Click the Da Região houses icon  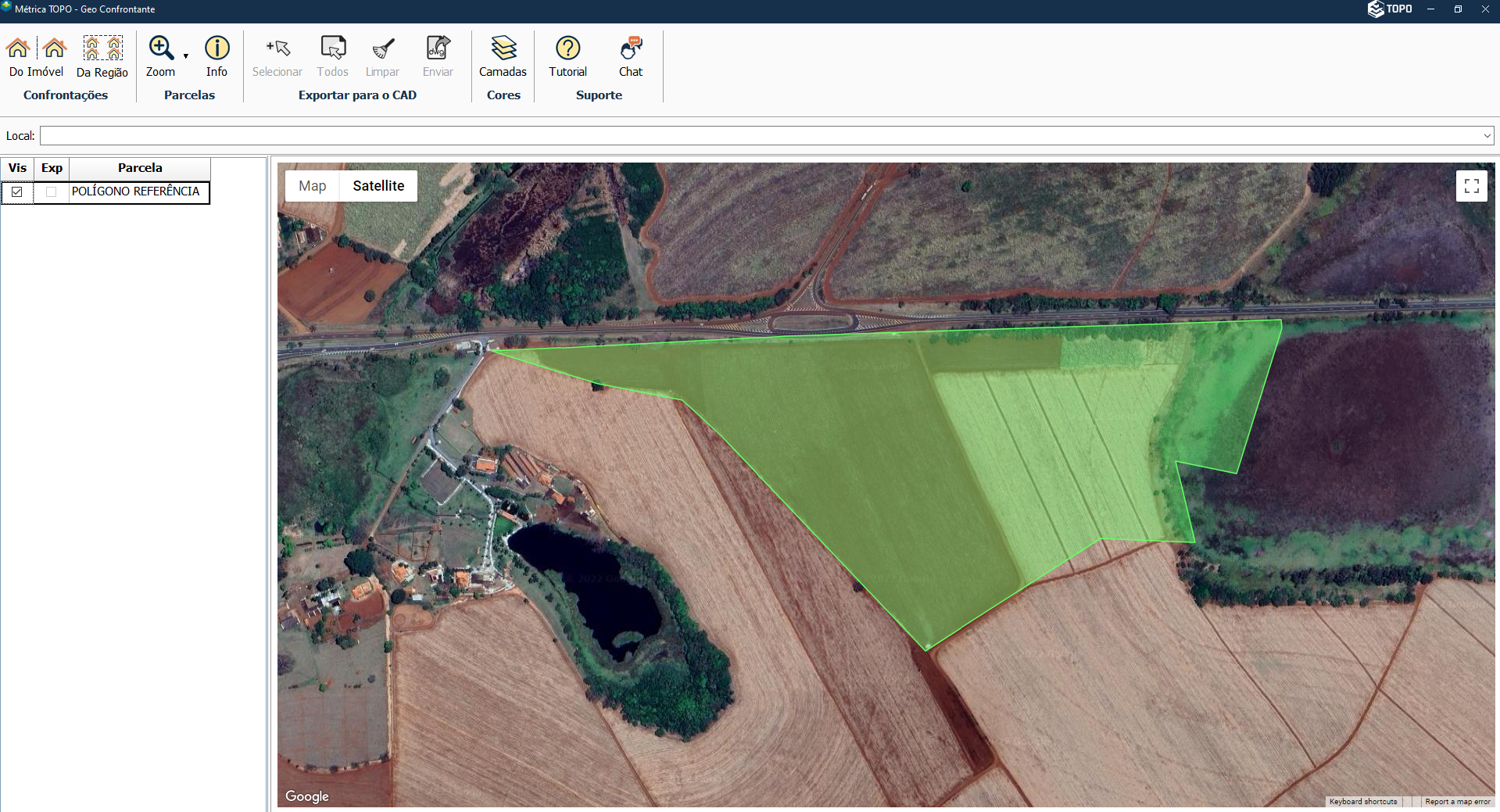point(102,56)
